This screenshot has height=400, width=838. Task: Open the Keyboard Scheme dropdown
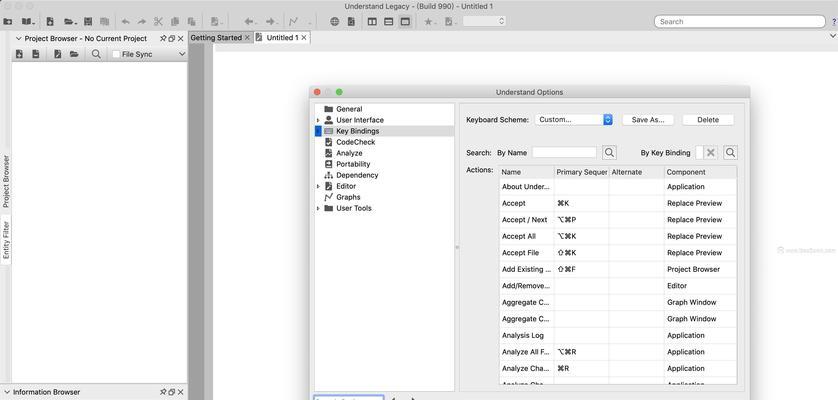(x=573, y=120)
